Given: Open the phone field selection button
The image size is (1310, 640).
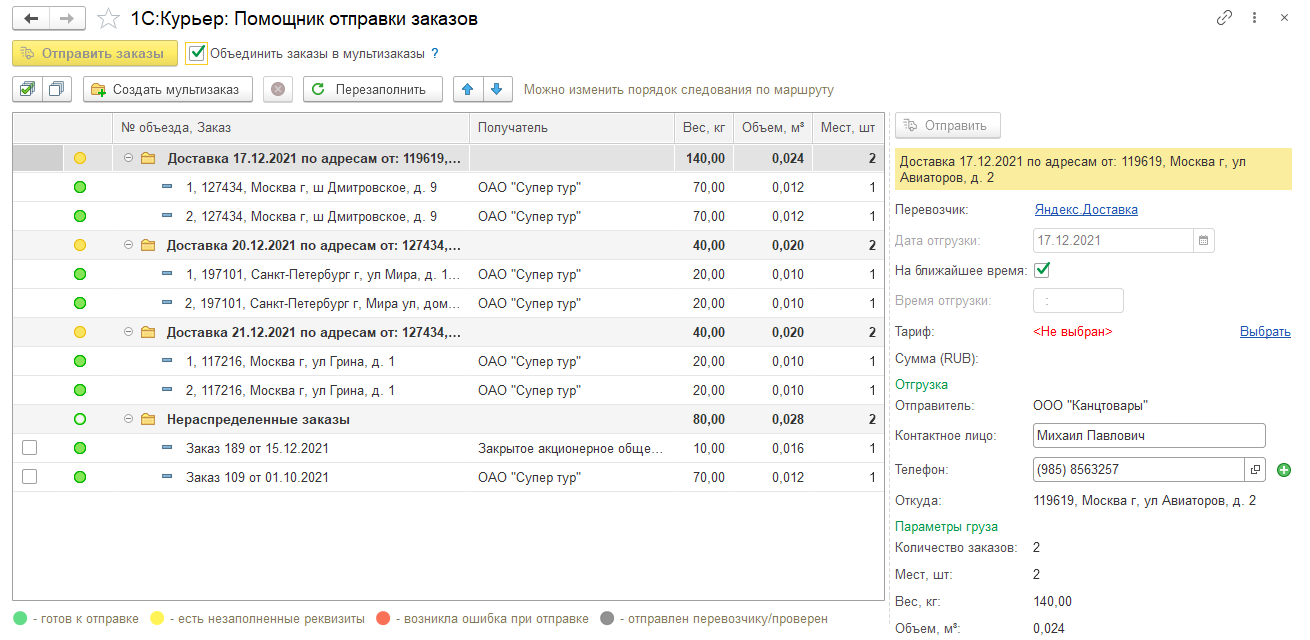Looking at the screenshot, I should 1255,469.
